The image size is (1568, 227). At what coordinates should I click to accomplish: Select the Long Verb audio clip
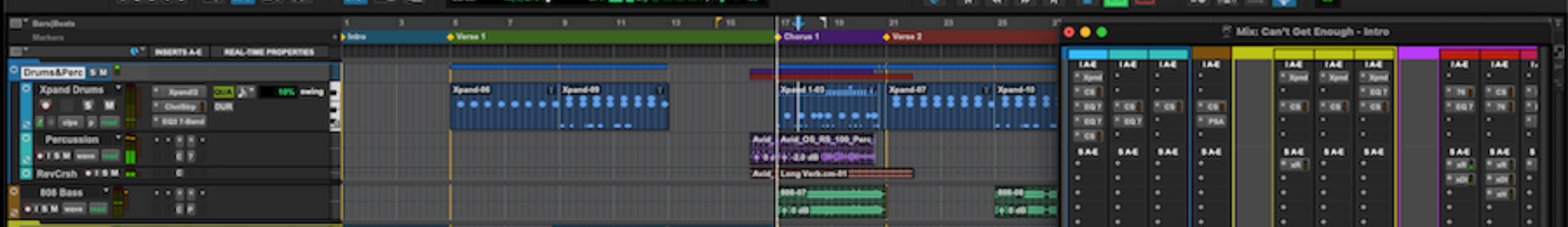click(x=846, y=174)
